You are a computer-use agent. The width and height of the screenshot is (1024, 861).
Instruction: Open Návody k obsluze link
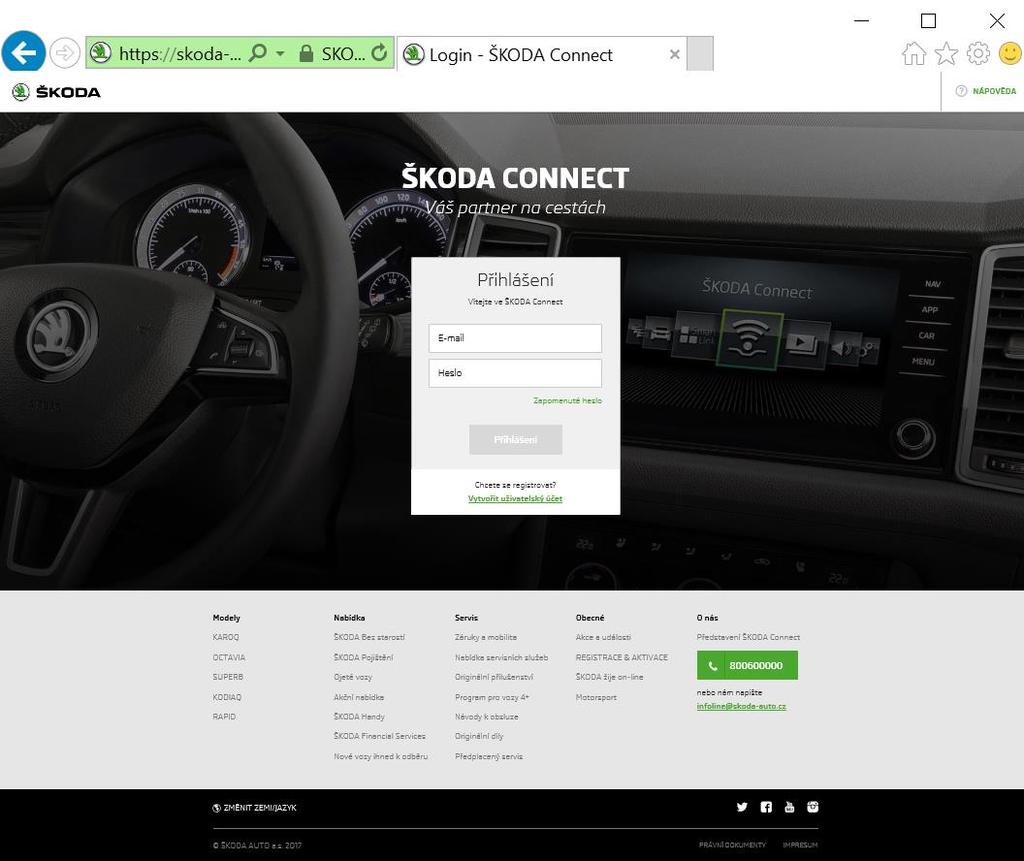coord(487,717)
